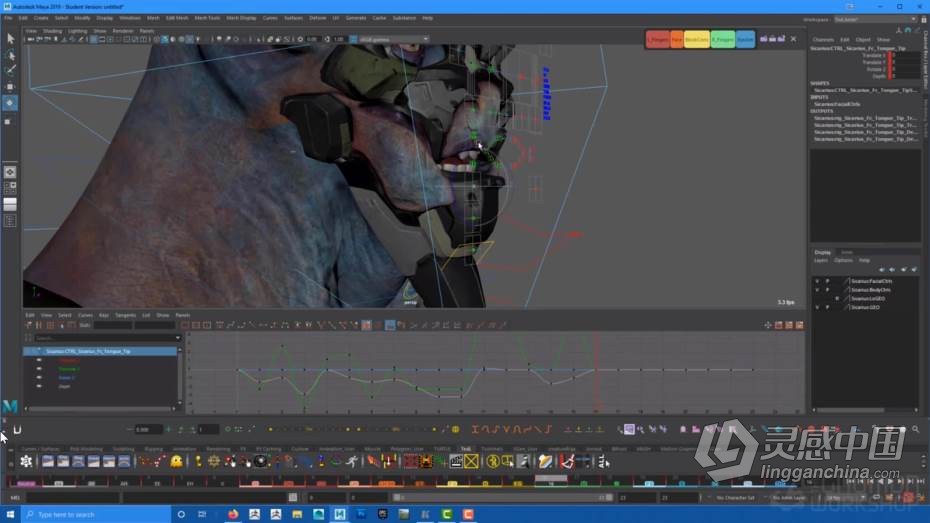Toggle V visibility of SeamusBodyCtrls layer
Viewport: 930px width, 523px height.
[x=817, y=290]
